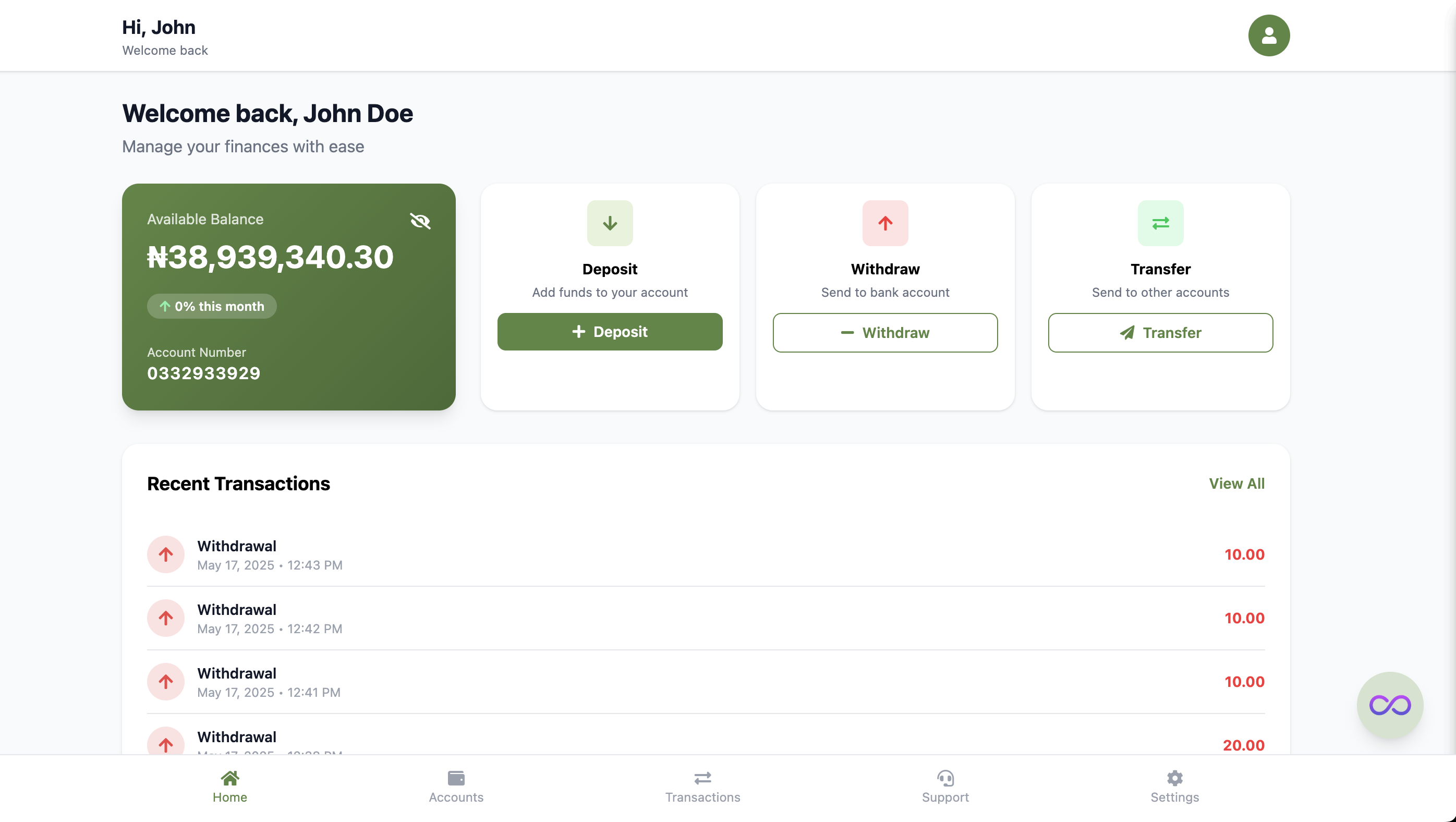Image resolution: width=1456 pixels, height=822 pixels.
Task: Select Home in the bottom navigation
Action: click(229, 787)
